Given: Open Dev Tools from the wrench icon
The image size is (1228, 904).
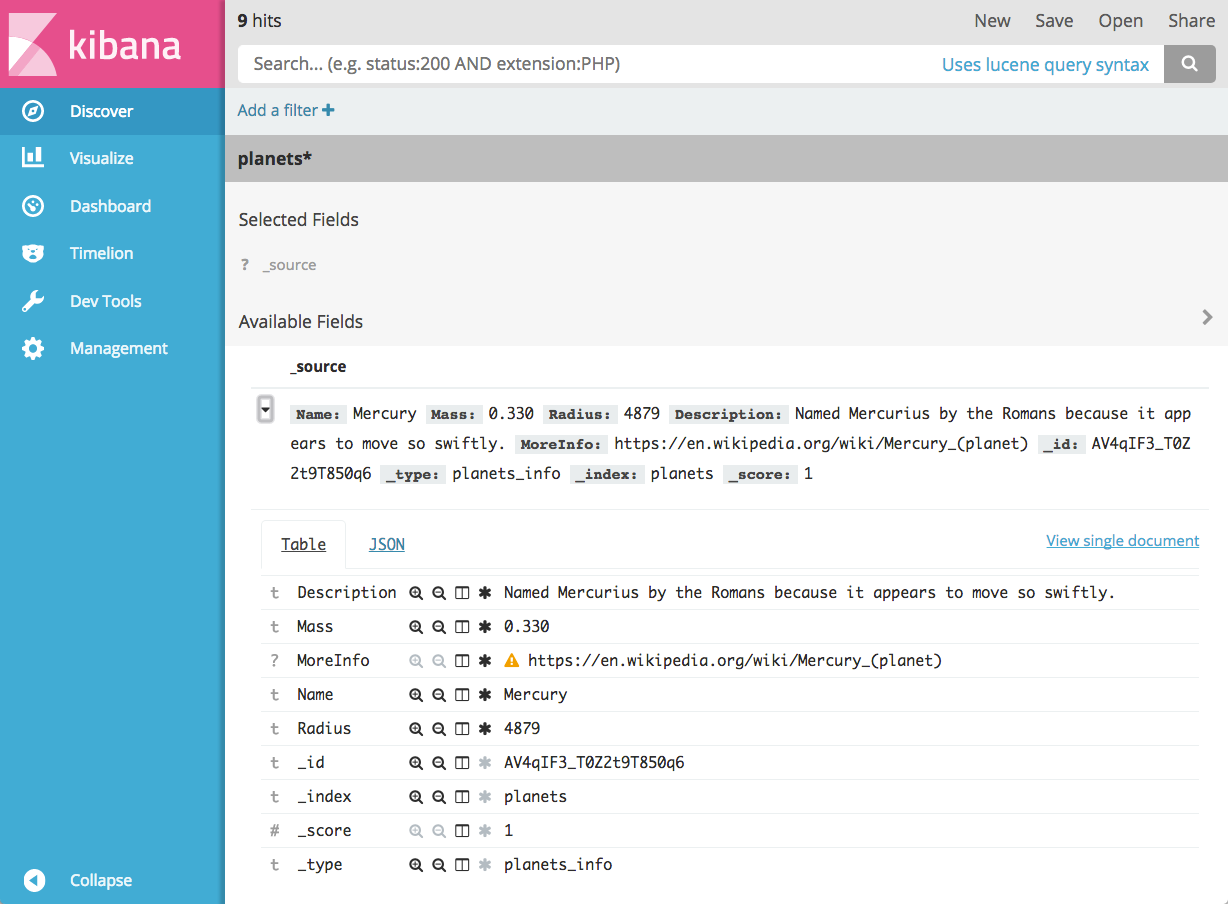Looking at the screenshot, I should pyautogui.click(x=33, y=301).
